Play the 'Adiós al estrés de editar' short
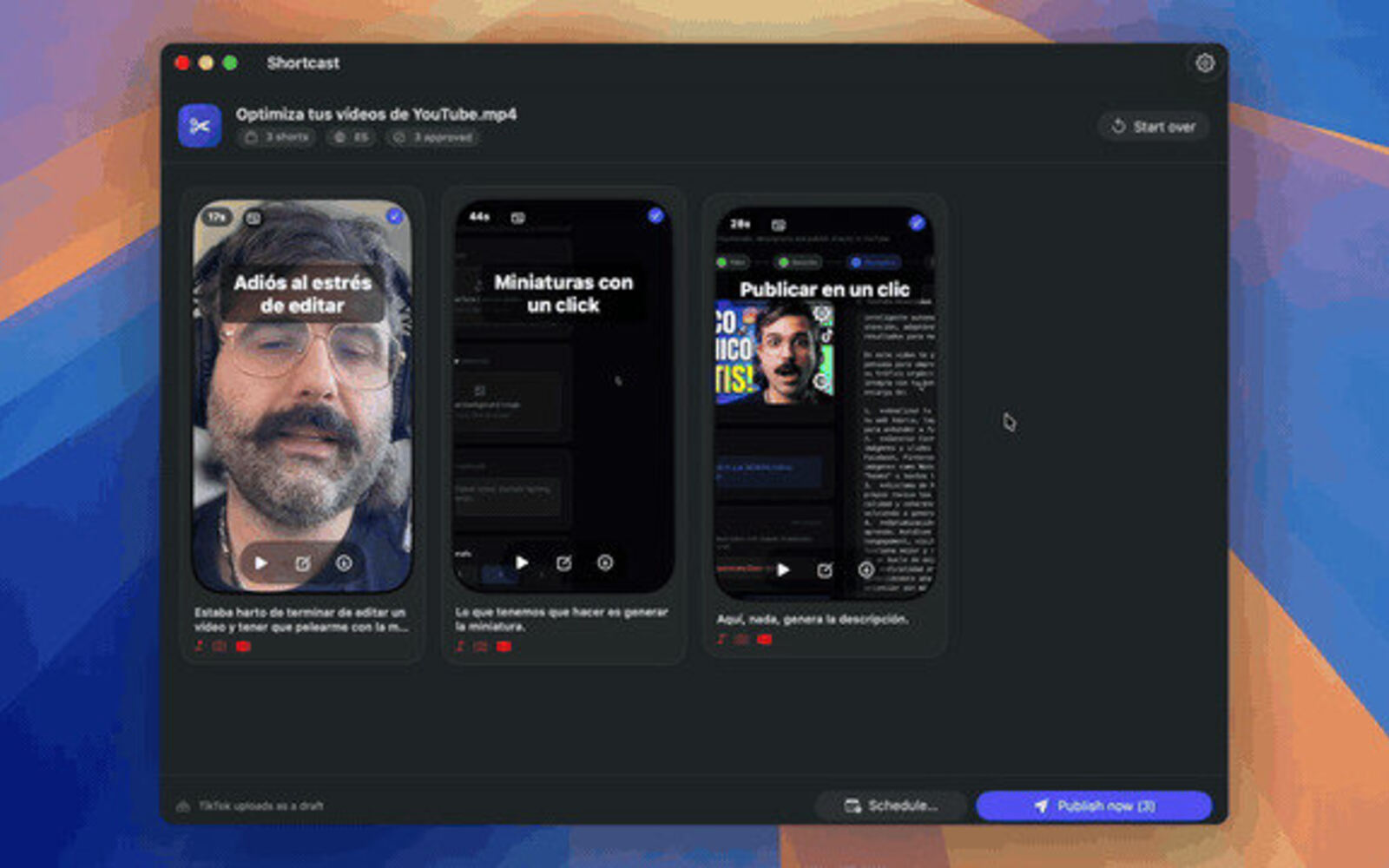Image resolution: width=1389 pixels, height=868 pixels. tap(260, 563)
